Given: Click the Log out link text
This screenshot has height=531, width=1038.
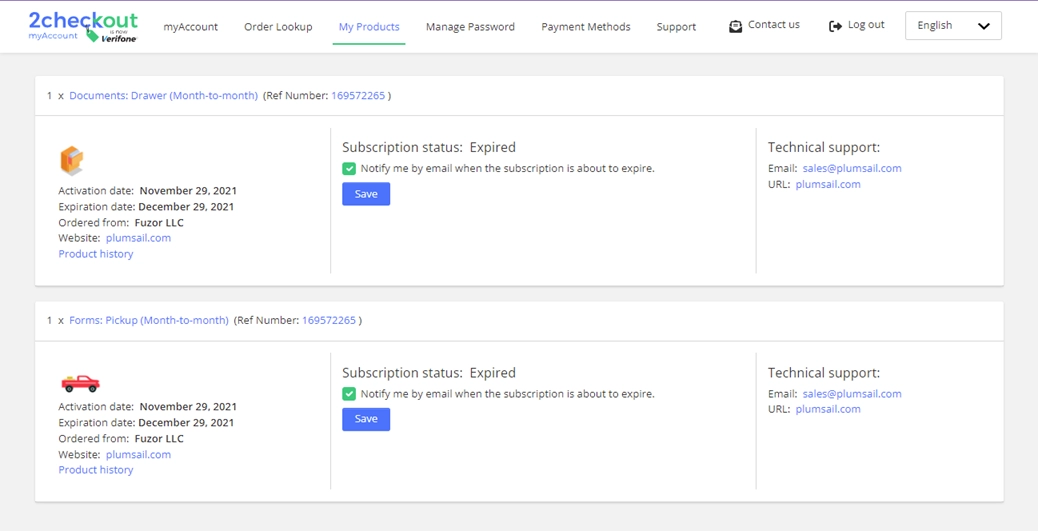Looking at the screenshot, I should pyautogui.click(x=866, y=24).
